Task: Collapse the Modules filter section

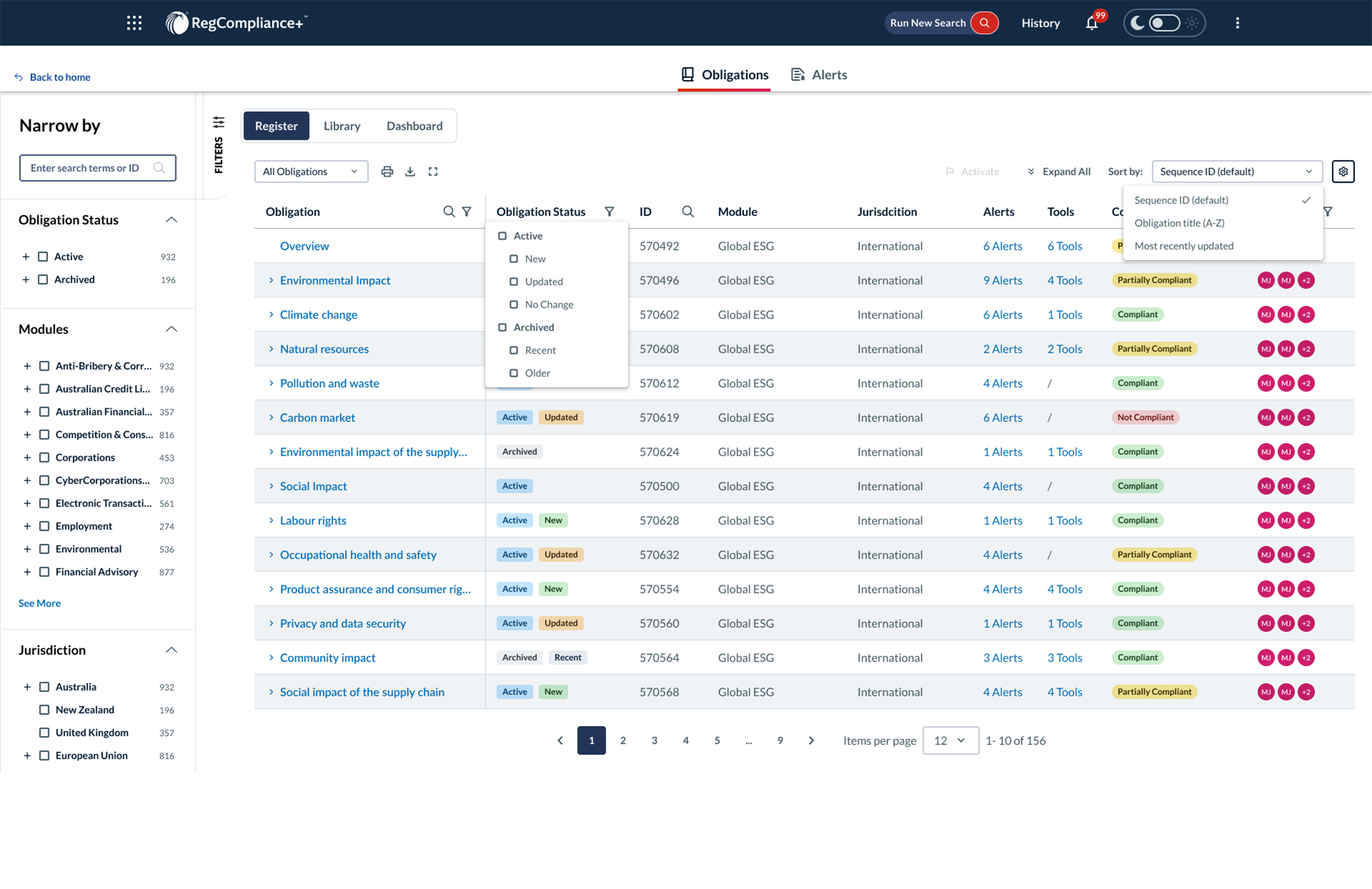Action: pyautogui.click(x=171, y=329)
